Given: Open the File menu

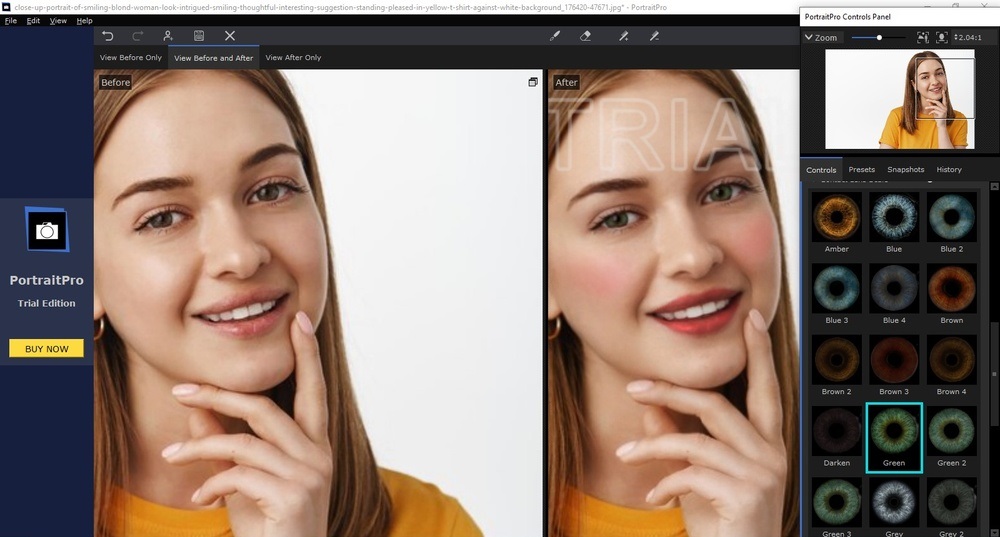Looking at the screenshot, I should tap(11, 20).
